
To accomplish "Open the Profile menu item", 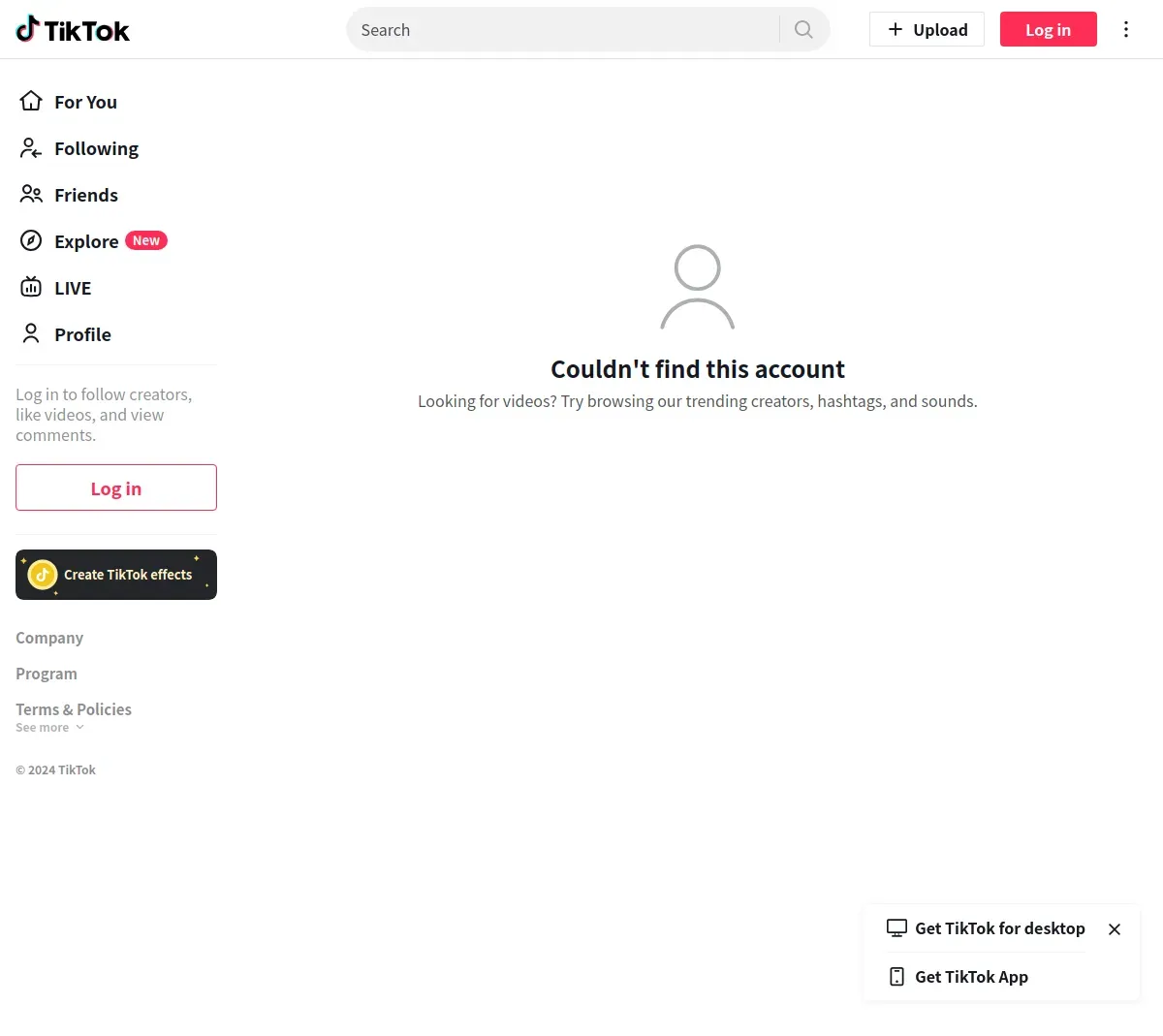I will click(82, 334).
